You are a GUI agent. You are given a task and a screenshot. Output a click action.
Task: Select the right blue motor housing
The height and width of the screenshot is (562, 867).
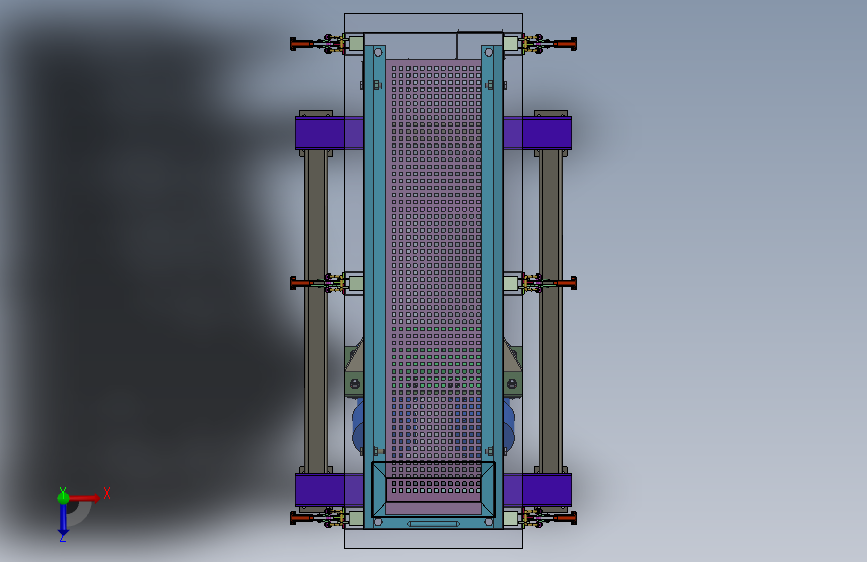pos(509,424)
